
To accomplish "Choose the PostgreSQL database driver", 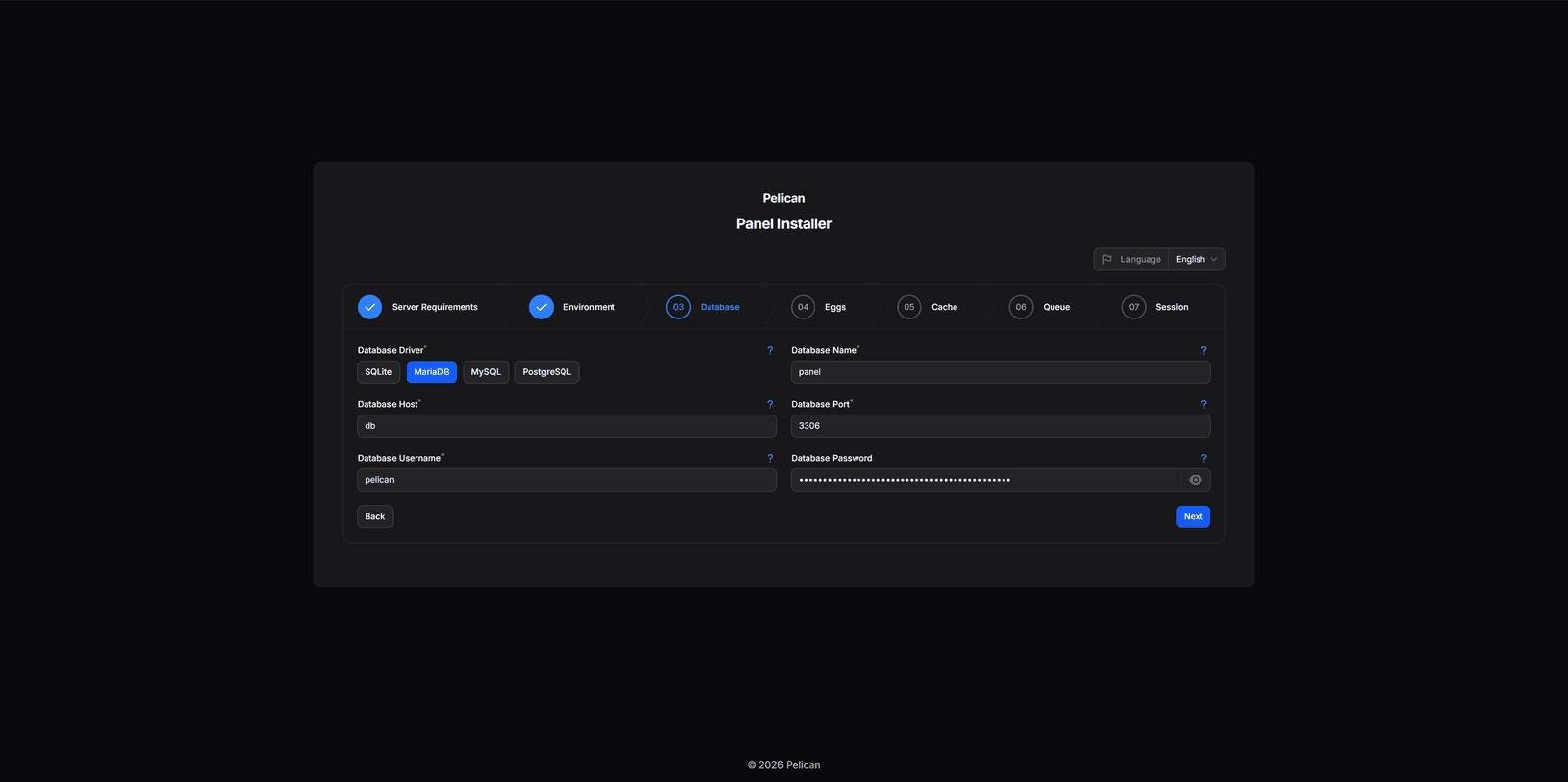I will coord(547,372).
